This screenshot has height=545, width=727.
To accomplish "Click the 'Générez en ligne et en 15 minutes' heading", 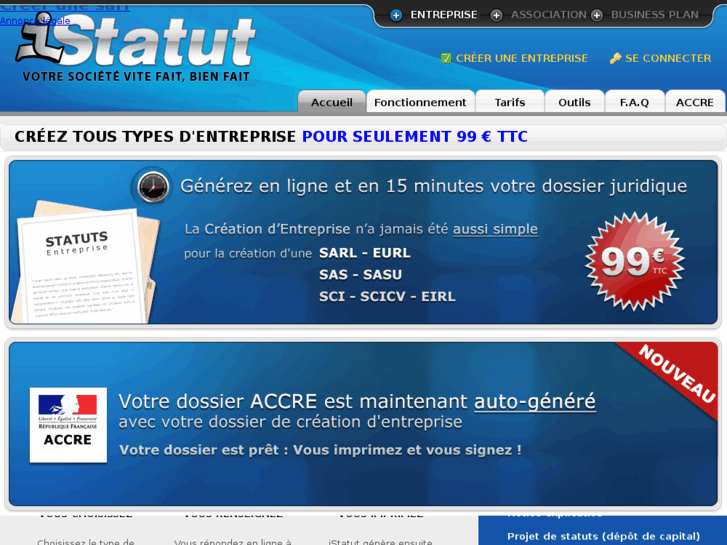I will (x=434, y=186).
